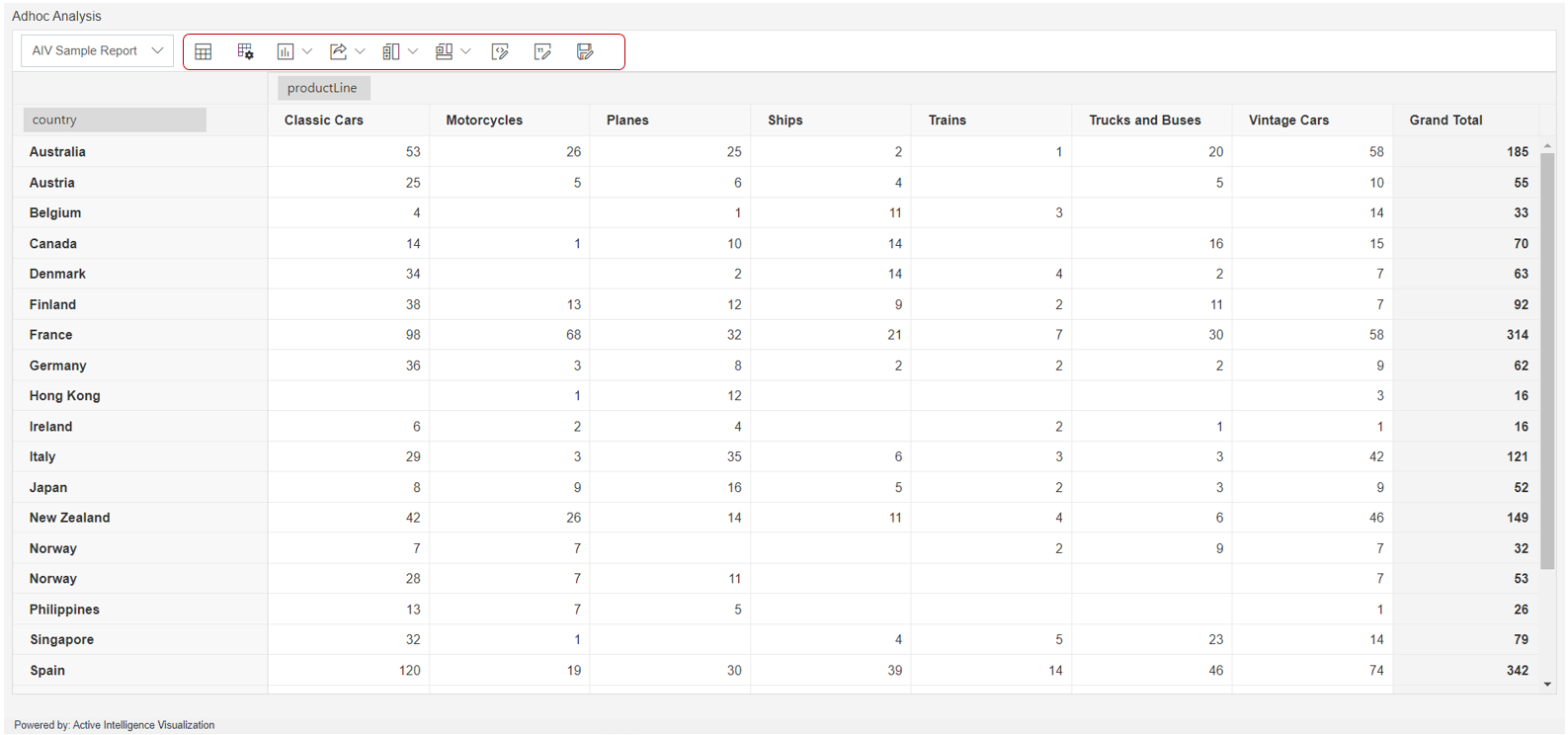Select the Singapore row label
This screenshot has height=735, width=1568.
(61, 640)
